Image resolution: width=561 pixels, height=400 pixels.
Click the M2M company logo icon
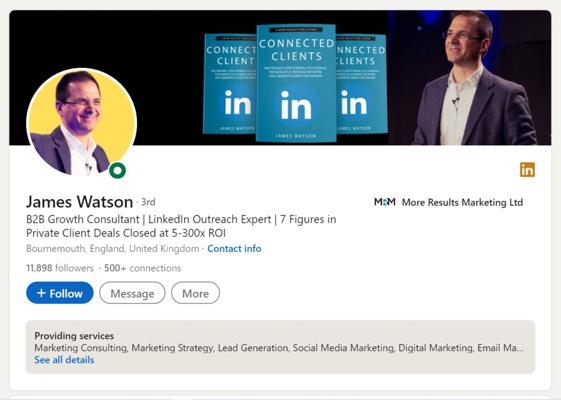coord(385,202)
